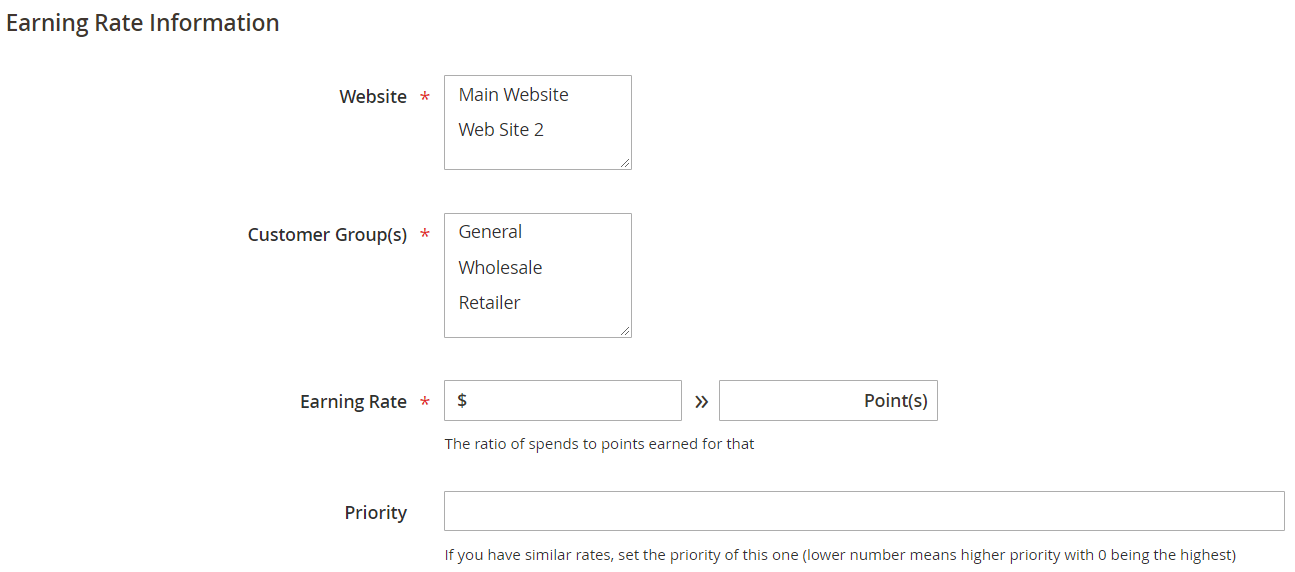Click the dollar amount Earning Rate field
The width and height of the screenshot is (1295, 572).
pyautogui.click(x=570, y=401)
